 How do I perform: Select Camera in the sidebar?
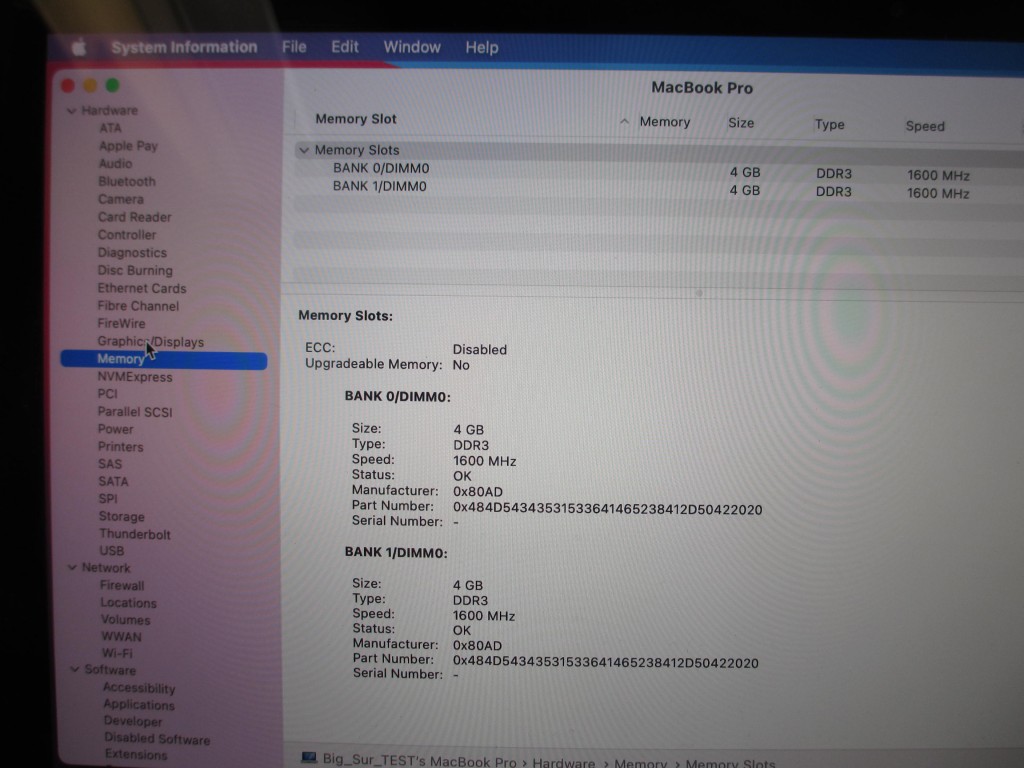(121, 199)
